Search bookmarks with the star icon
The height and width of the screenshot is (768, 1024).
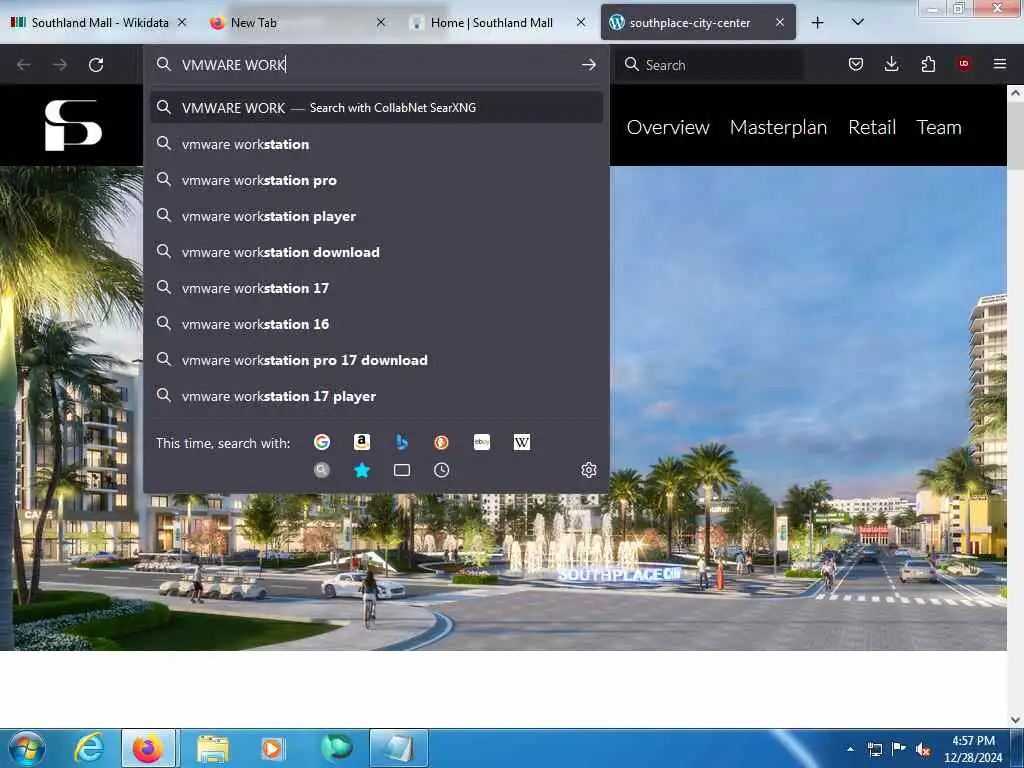point(362,470)
